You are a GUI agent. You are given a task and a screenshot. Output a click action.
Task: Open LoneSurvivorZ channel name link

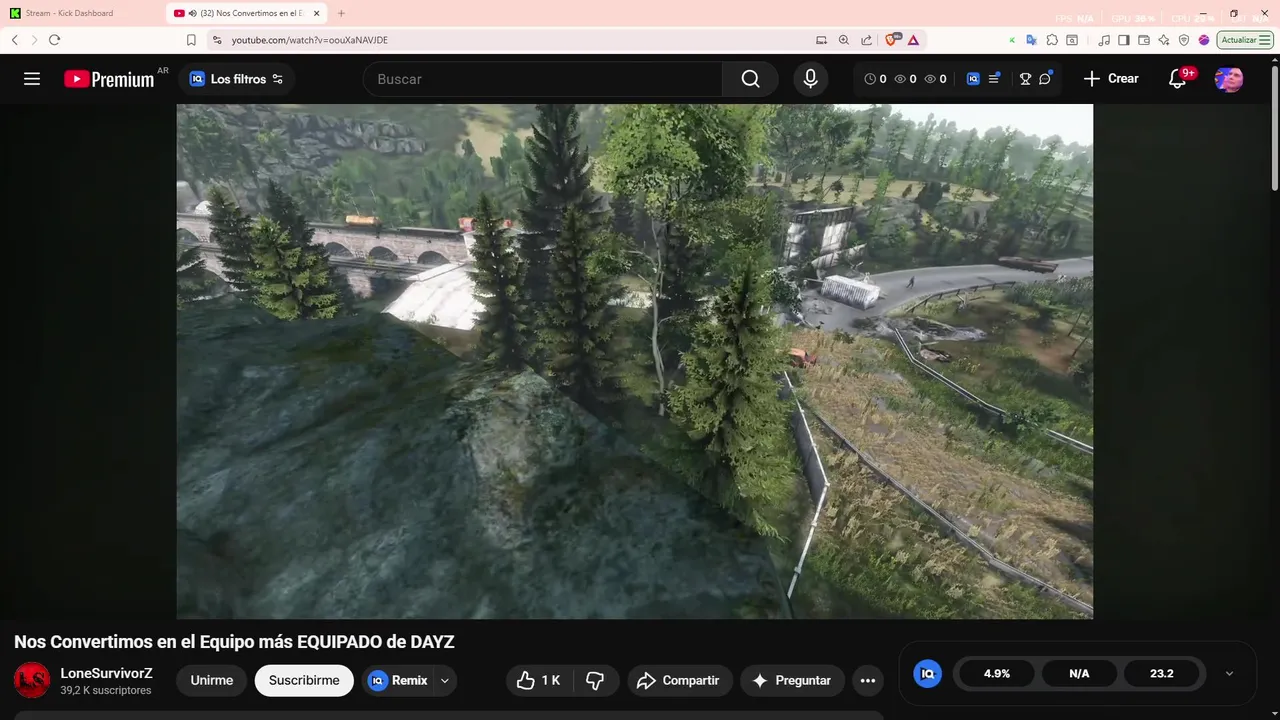tap(106, 673)
